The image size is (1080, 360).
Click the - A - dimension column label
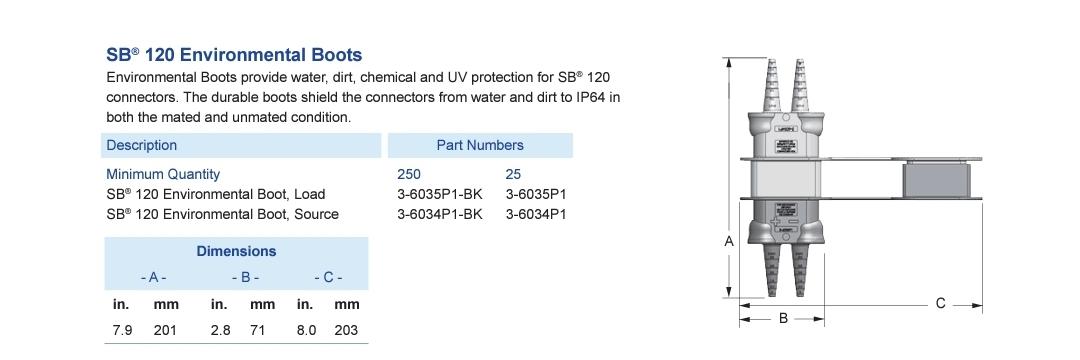[154, 277]
